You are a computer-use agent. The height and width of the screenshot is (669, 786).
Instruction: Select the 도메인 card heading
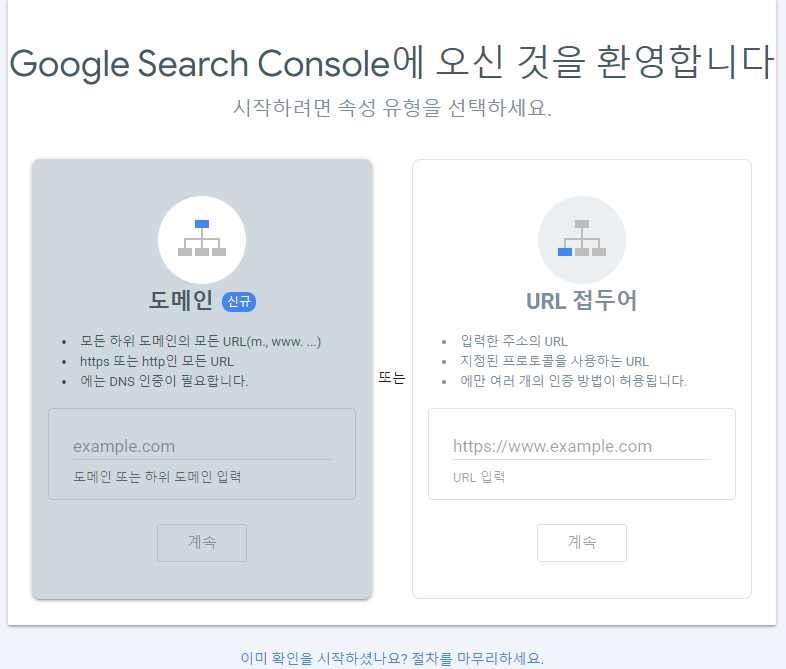click(181, 301)
